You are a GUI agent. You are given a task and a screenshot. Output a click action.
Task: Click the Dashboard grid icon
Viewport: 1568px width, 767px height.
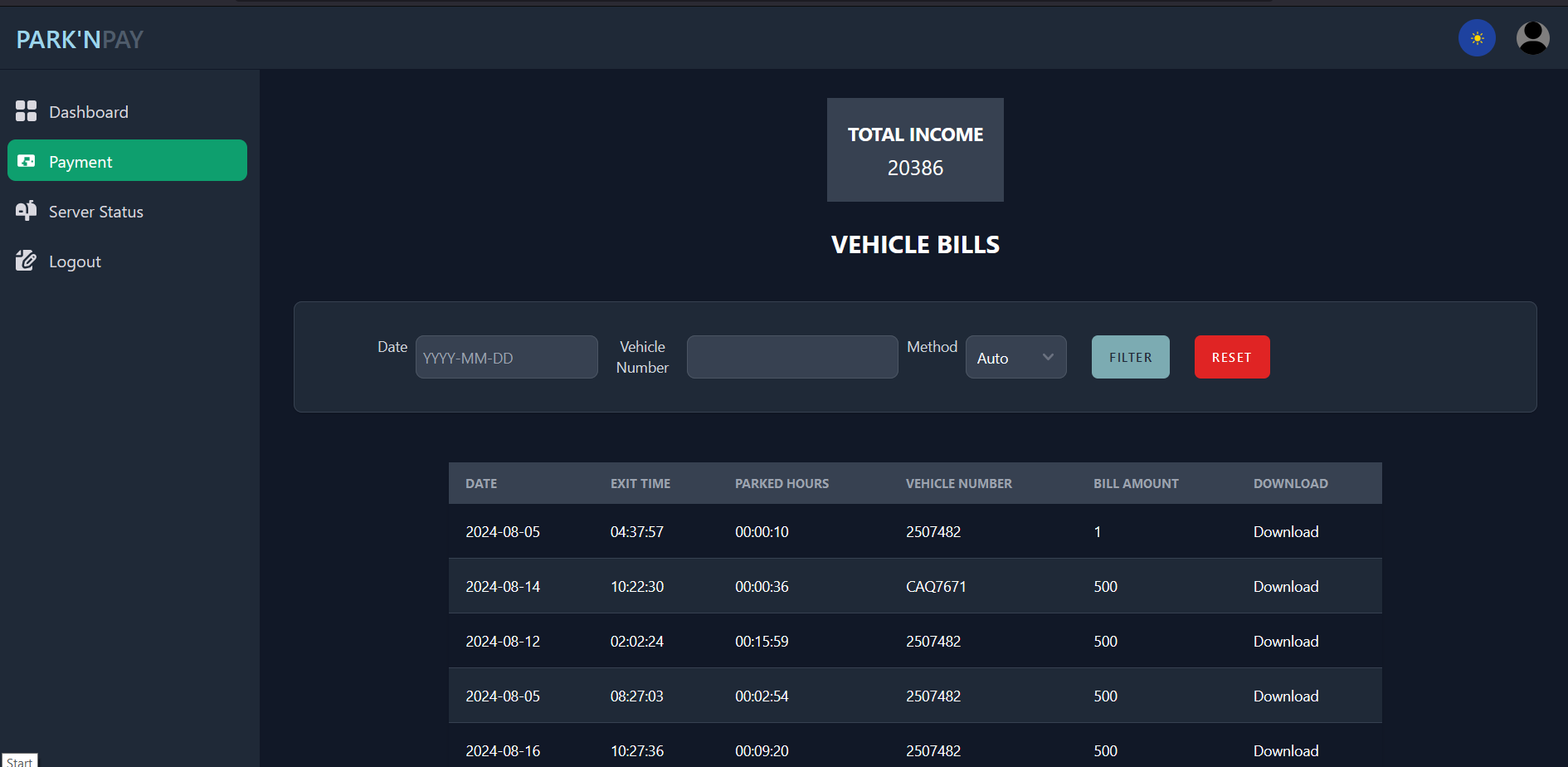pyautogui.click(x=26, y=111)
